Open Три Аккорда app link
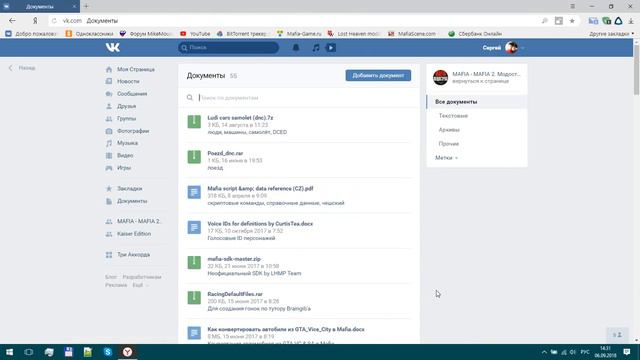This screenshot has width=640, height=360. [x=133, y=255]
